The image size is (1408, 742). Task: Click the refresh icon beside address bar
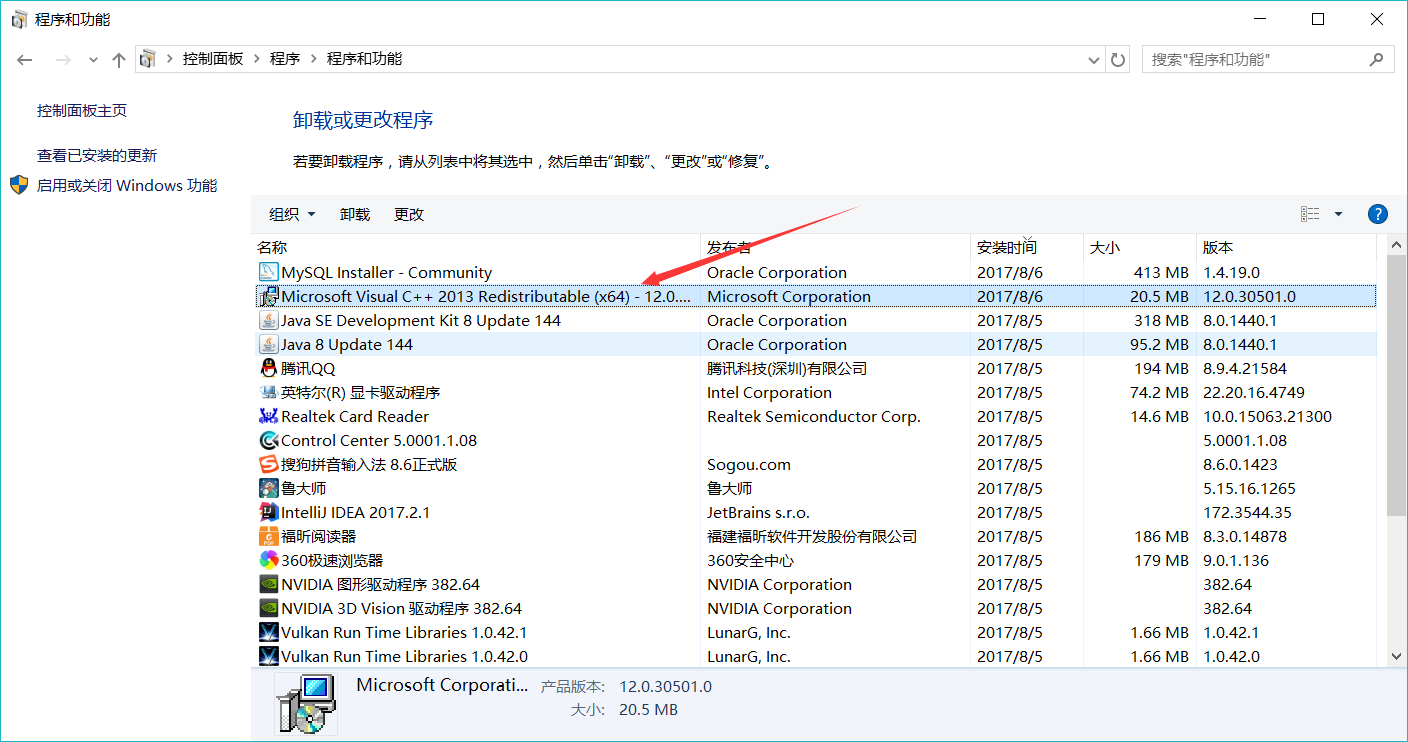pyautogui.click(x=1118, y=59)
